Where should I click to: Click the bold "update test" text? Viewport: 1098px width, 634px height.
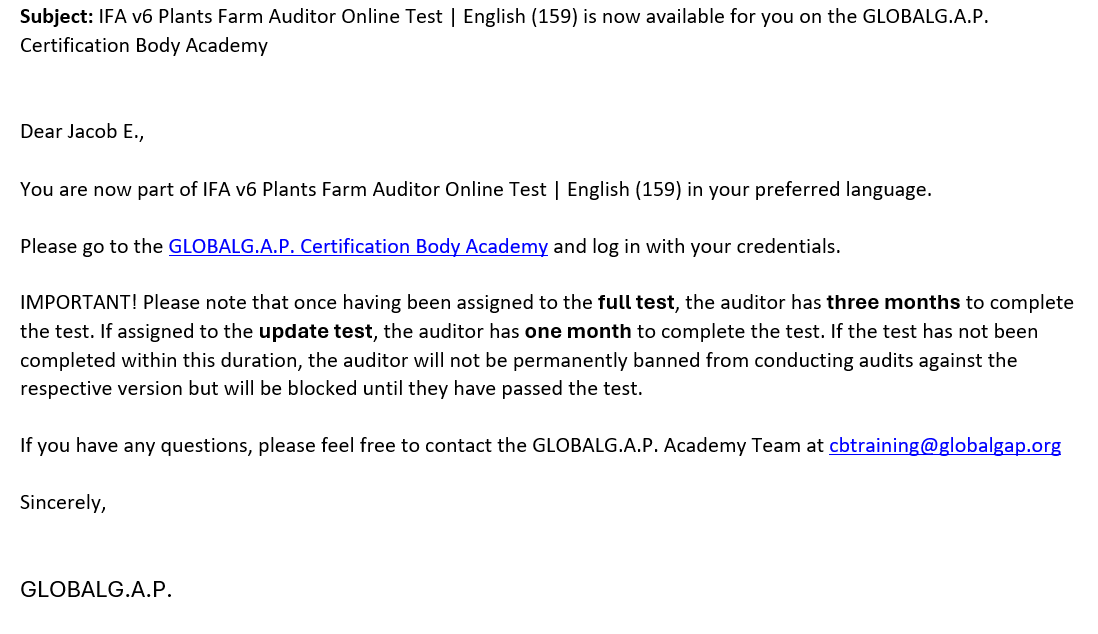(315, 331)
